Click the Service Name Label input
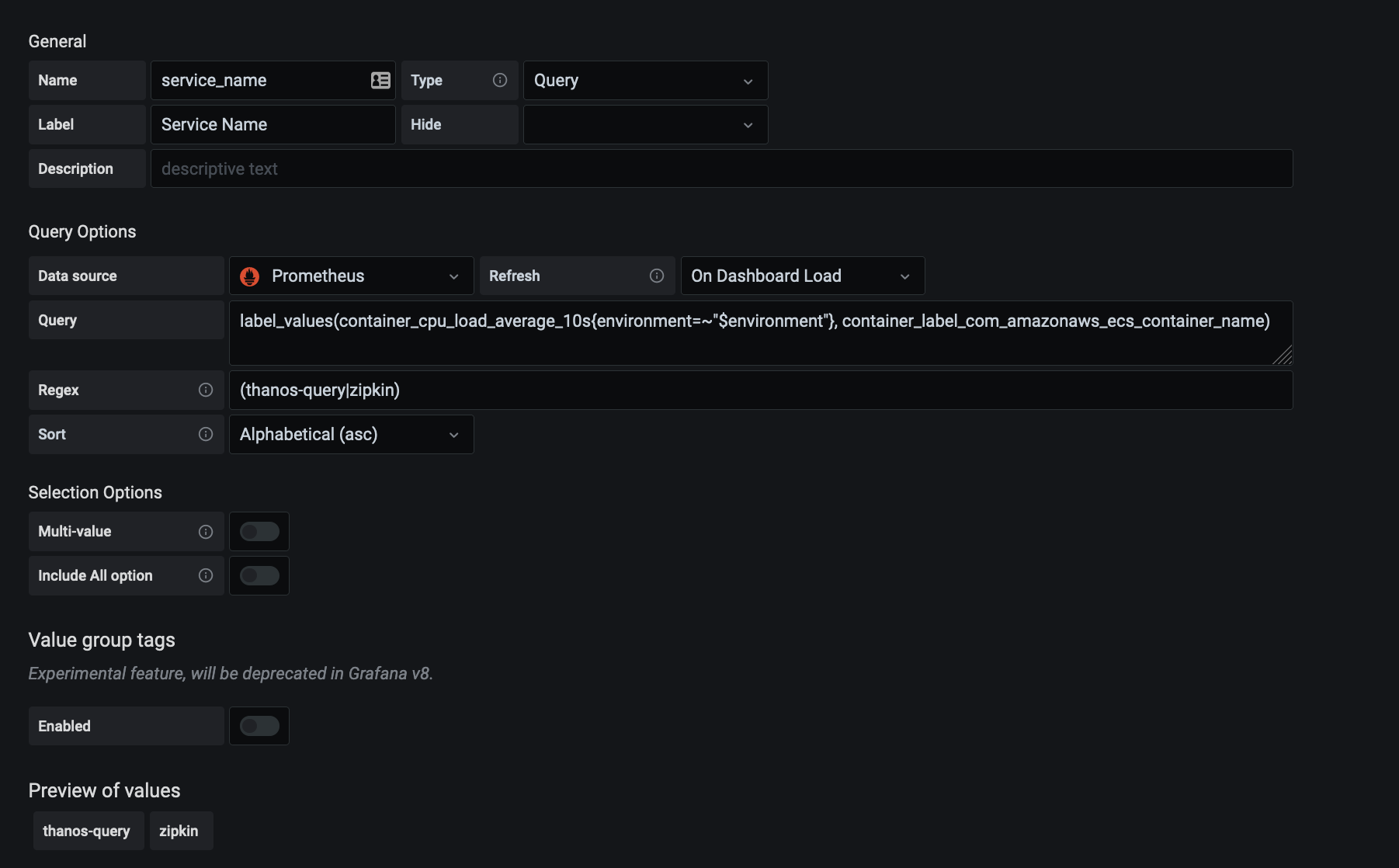This screenshot has width=1399, height=868. [273, 124]
